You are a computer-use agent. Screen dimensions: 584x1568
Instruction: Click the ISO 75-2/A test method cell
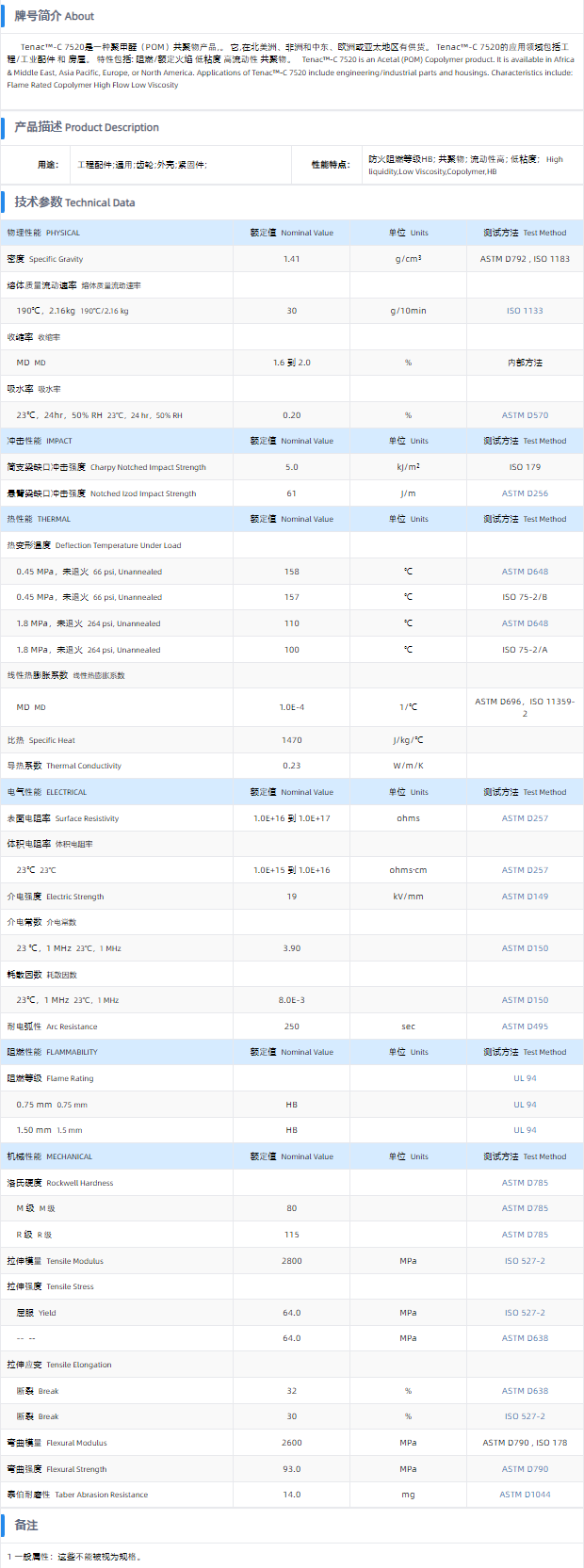[x=525, y=650]
